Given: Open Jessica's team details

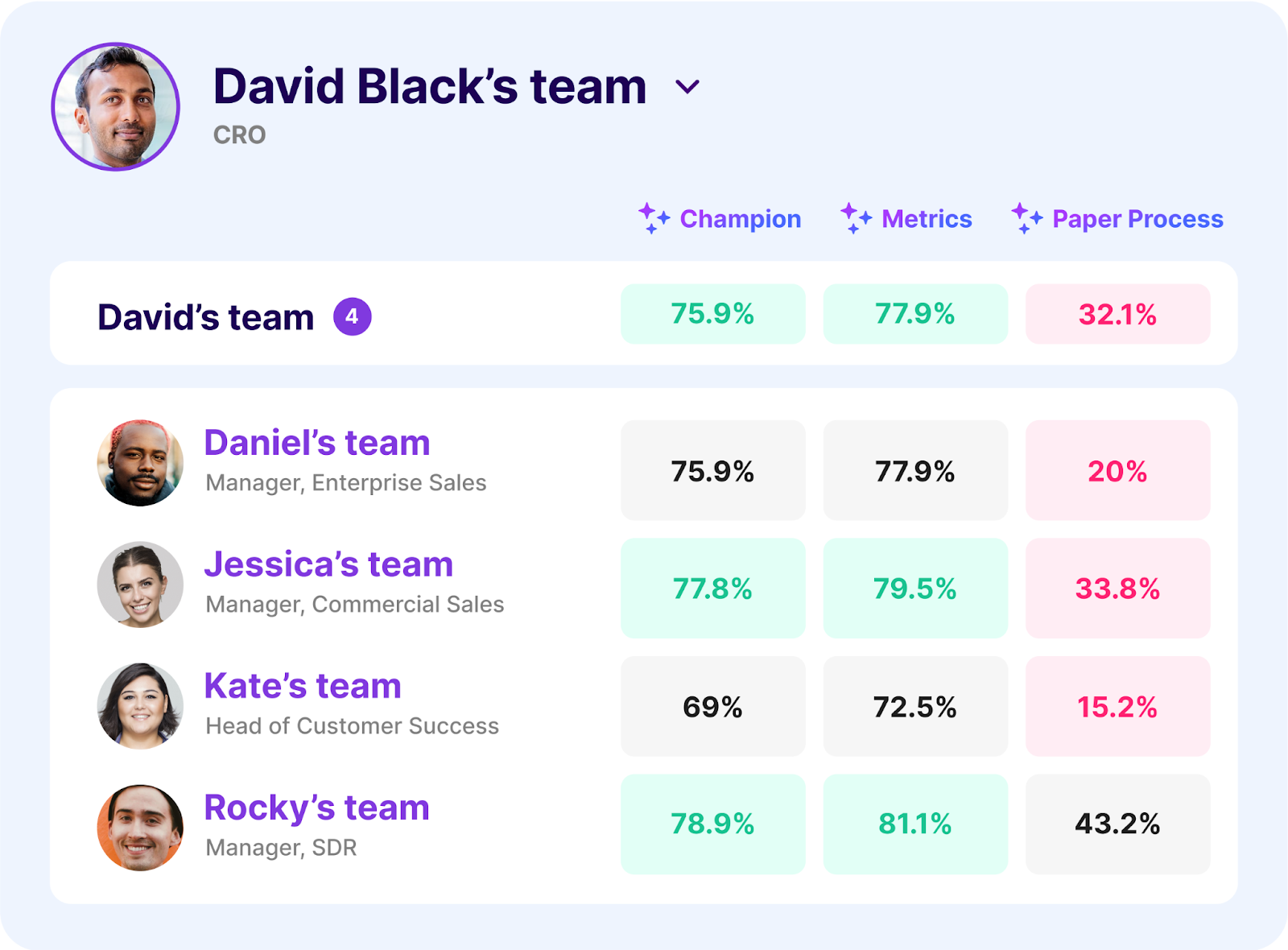Looking at the screenshot, I should tap(329, 564).
